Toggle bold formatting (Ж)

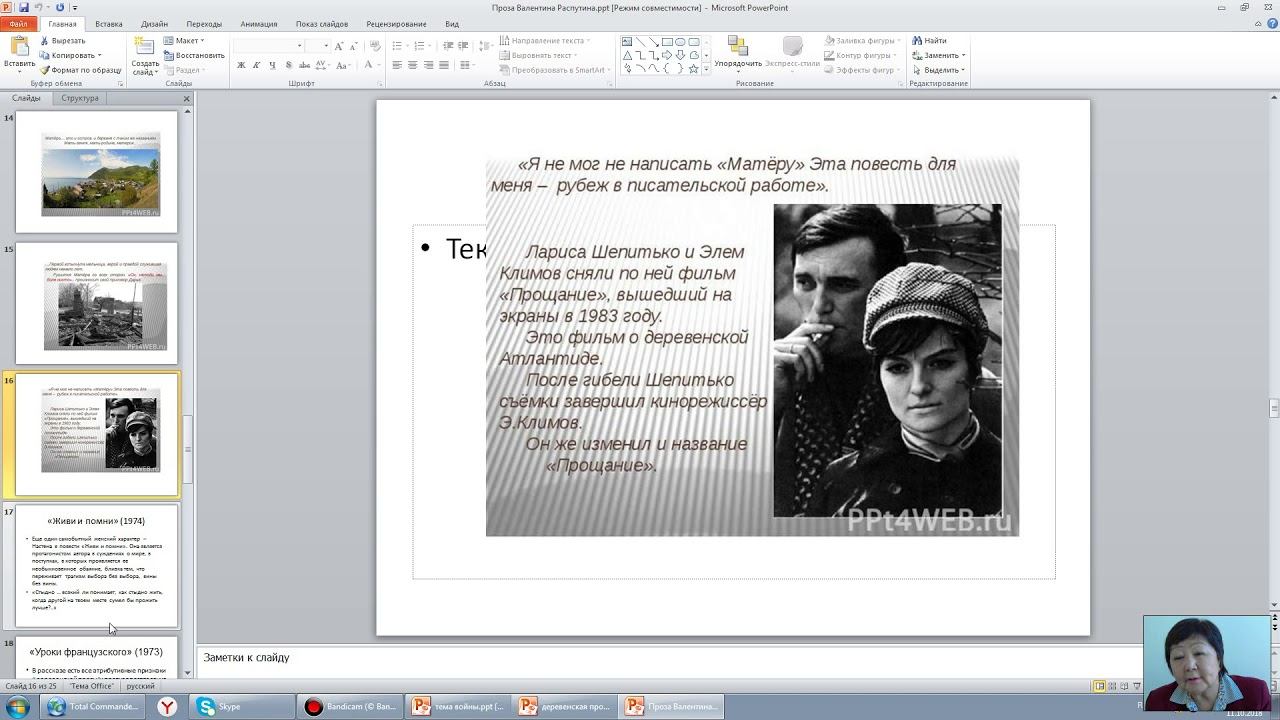pos(241,65)
